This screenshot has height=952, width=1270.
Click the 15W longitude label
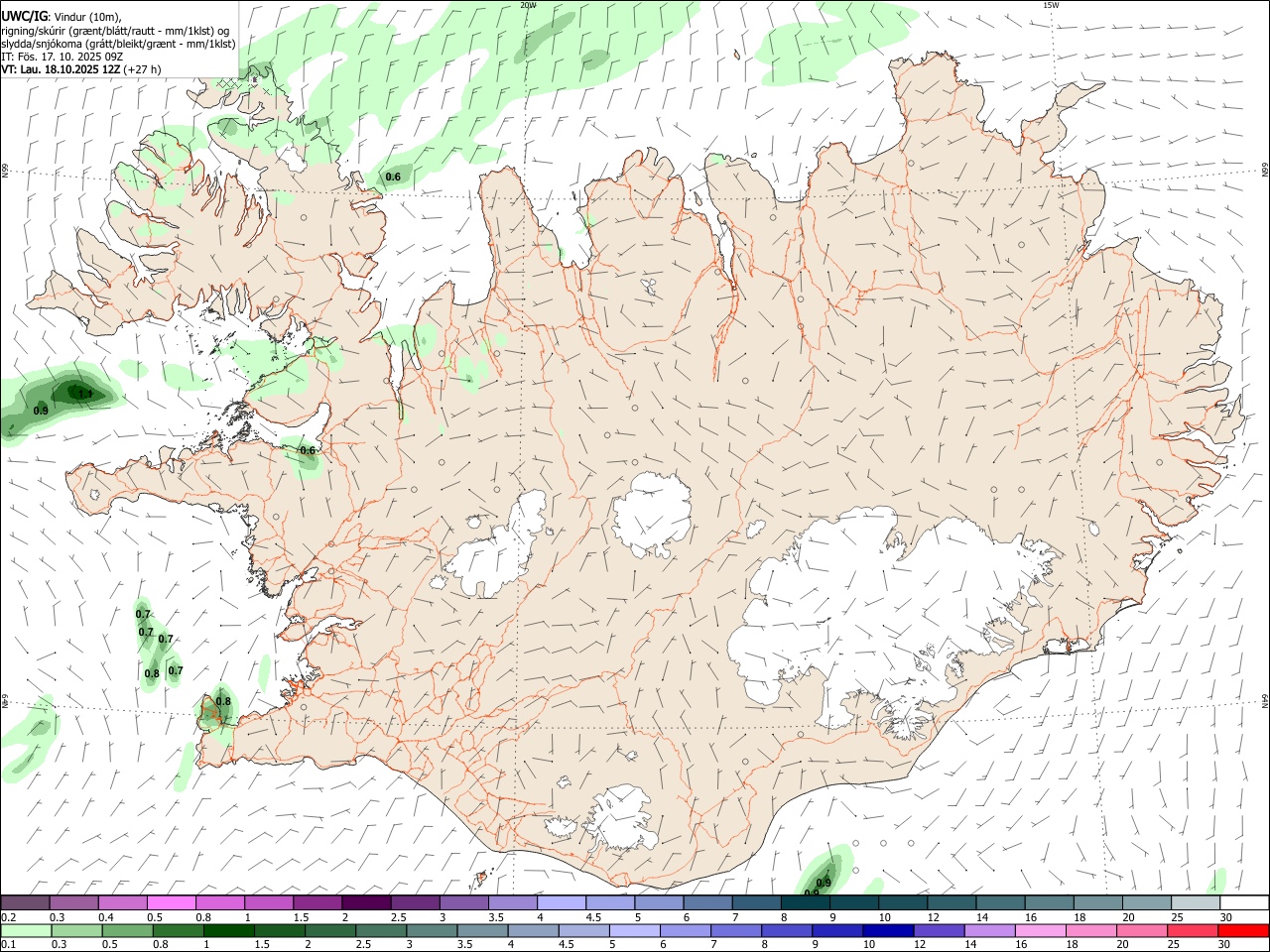point(1051,5)
